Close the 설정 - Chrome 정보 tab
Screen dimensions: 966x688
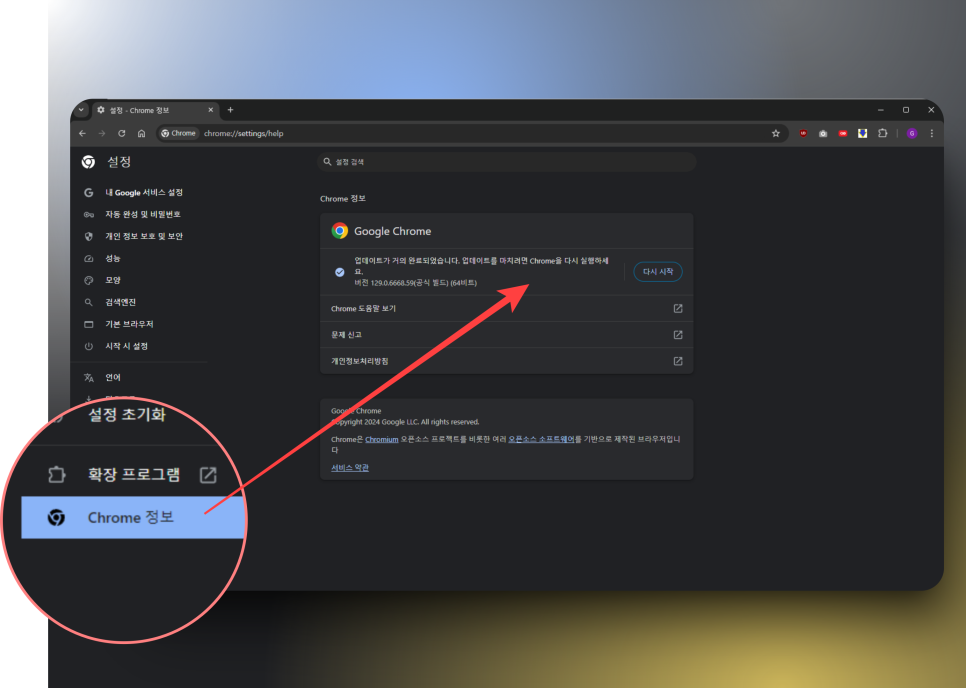(211, 110)
